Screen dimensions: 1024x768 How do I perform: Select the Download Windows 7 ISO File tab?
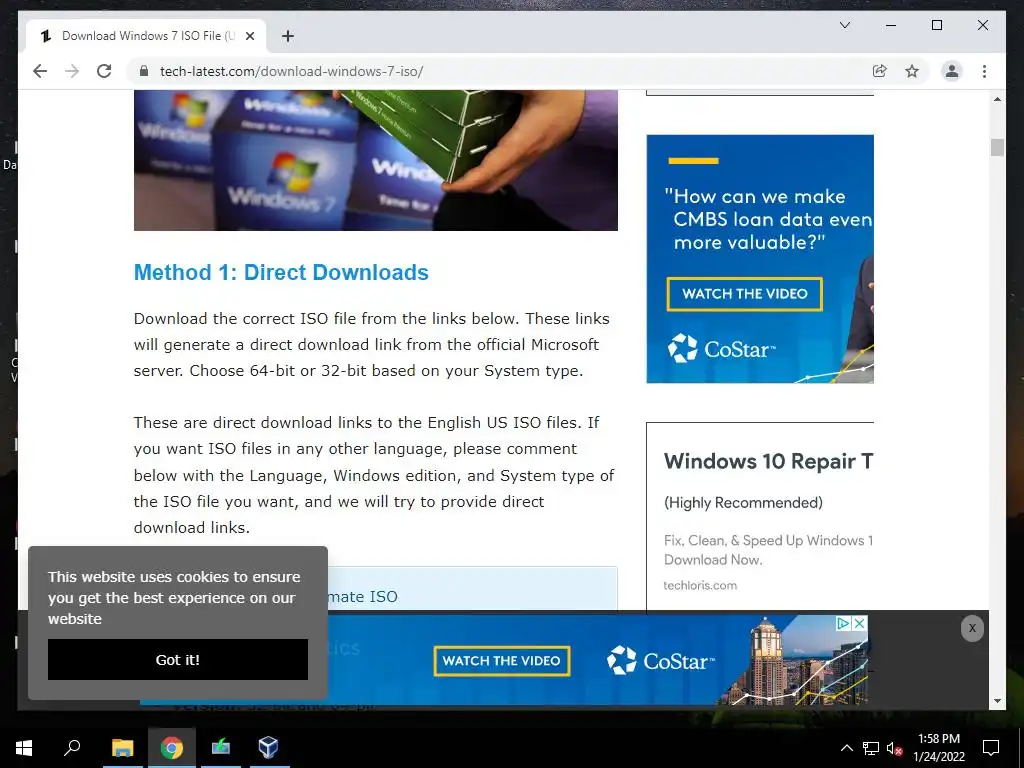(146, 36)
